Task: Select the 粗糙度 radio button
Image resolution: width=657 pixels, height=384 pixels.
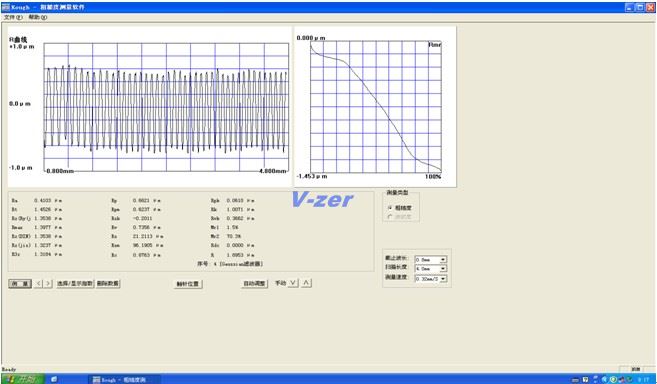Action: 390,208
